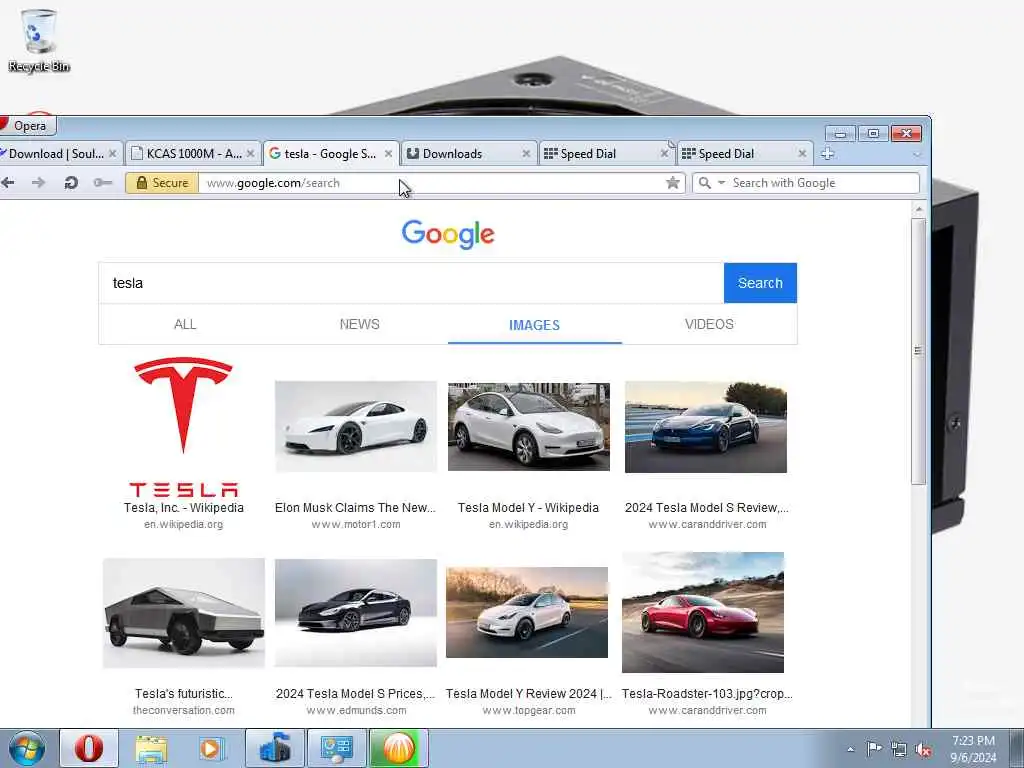Open File Explorer from taskbar
This screenshot has height=768, width=1024.
pyautogui.click(x=152, y=748)
